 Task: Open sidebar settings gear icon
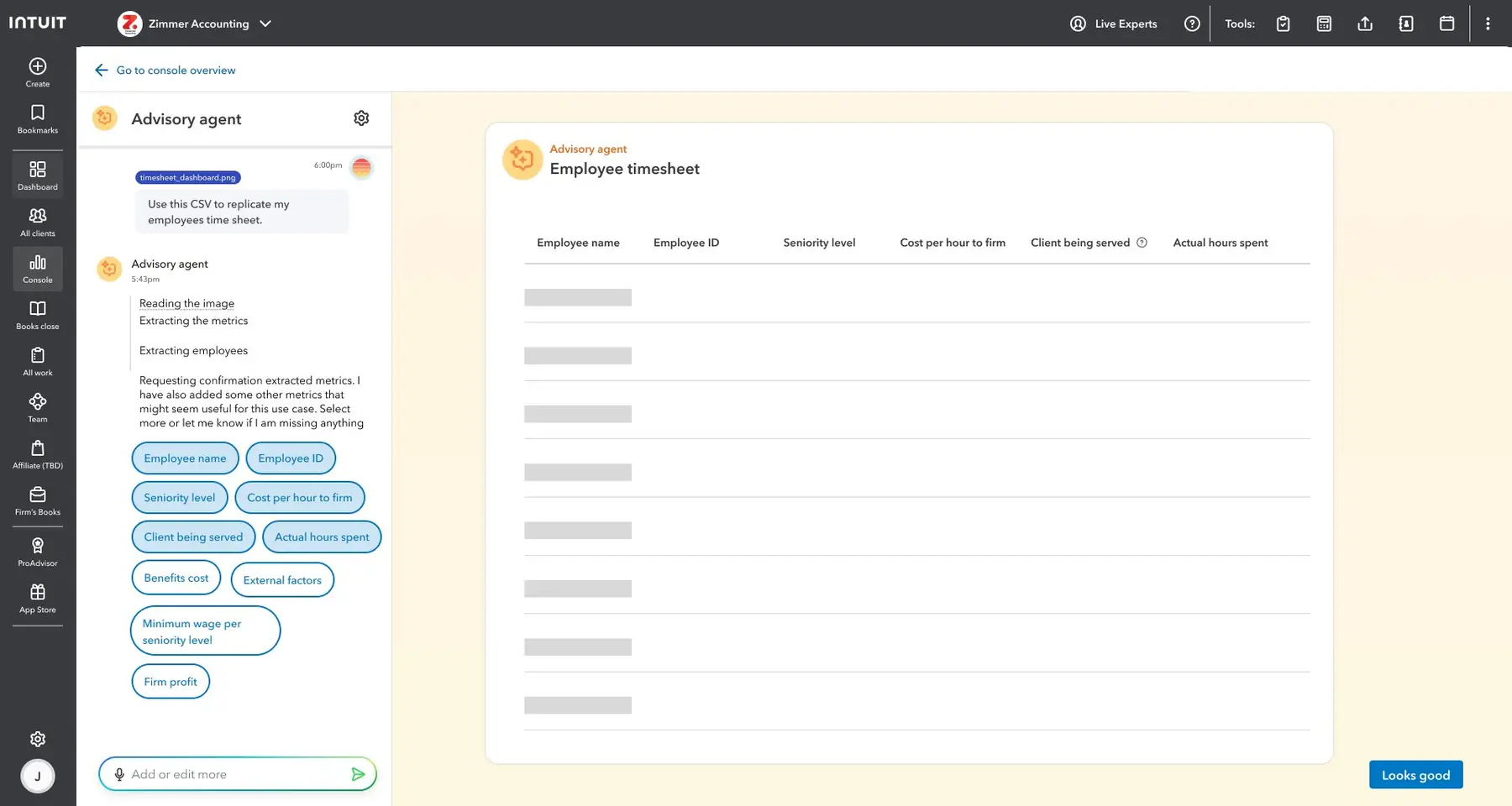click(x=38, y=739)
